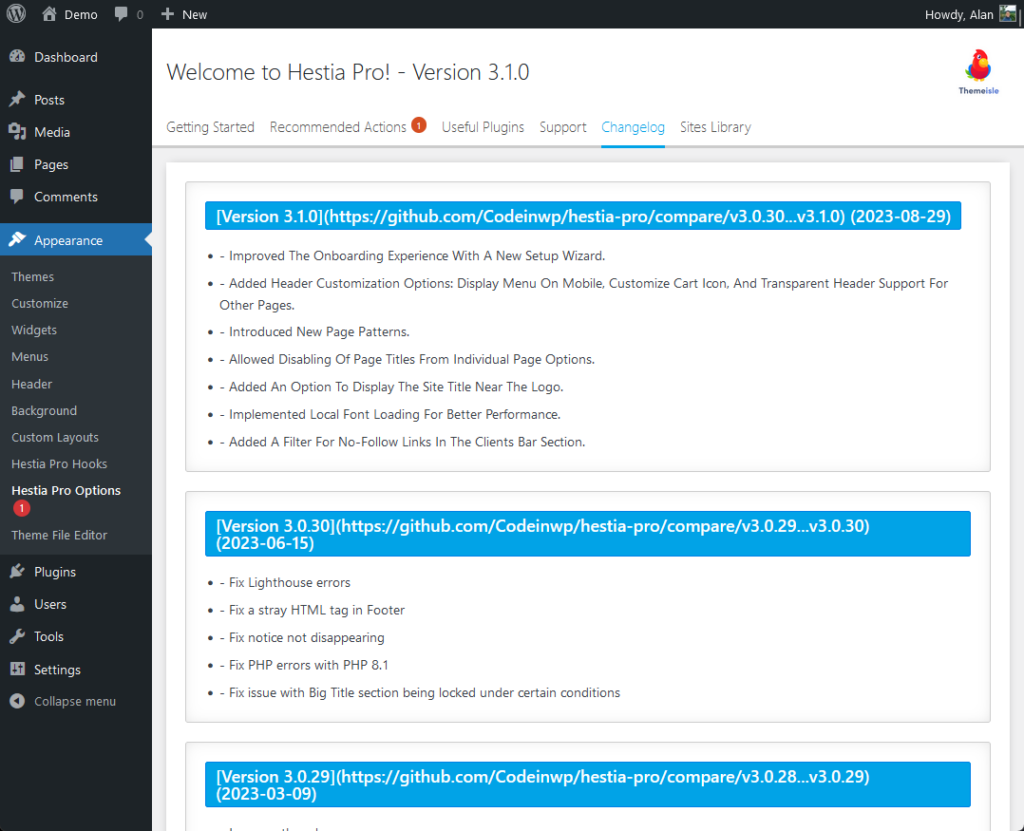Open Hestia Pro Hooks submenu item
The image size is (1024, 831).
point(59,464)
